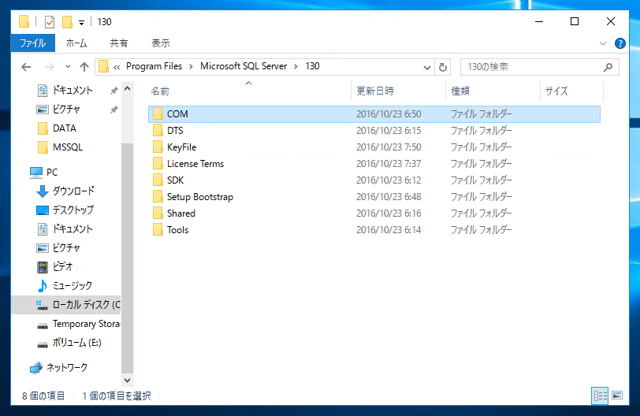Select the SDK folder icon

(x=158, y=180)
